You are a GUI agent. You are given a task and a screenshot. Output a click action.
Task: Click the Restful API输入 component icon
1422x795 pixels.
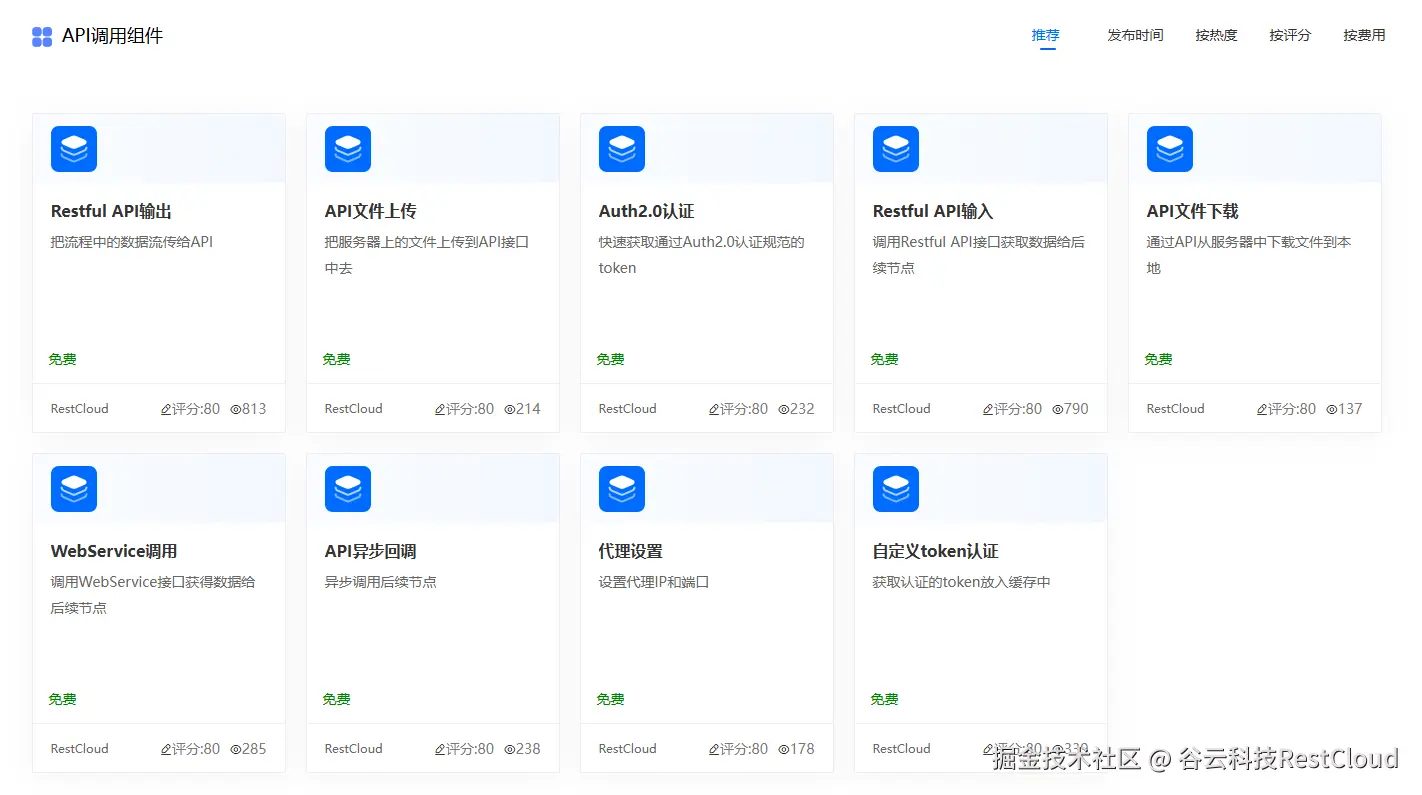[895, 148]
